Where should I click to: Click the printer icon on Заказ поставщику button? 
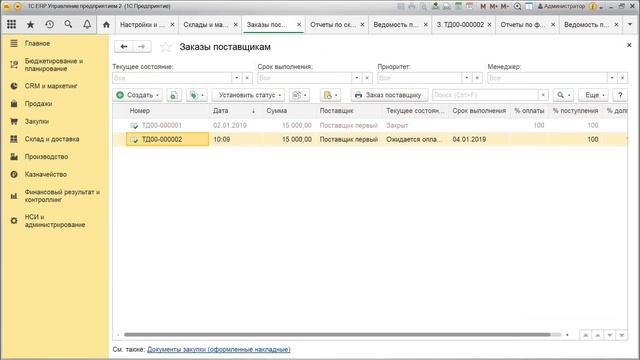click(358, 95)
